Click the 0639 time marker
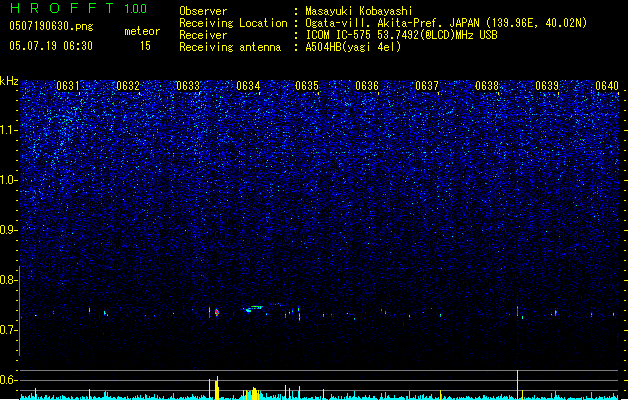Screen dimensions: 629x400 (x=547, y=86)
